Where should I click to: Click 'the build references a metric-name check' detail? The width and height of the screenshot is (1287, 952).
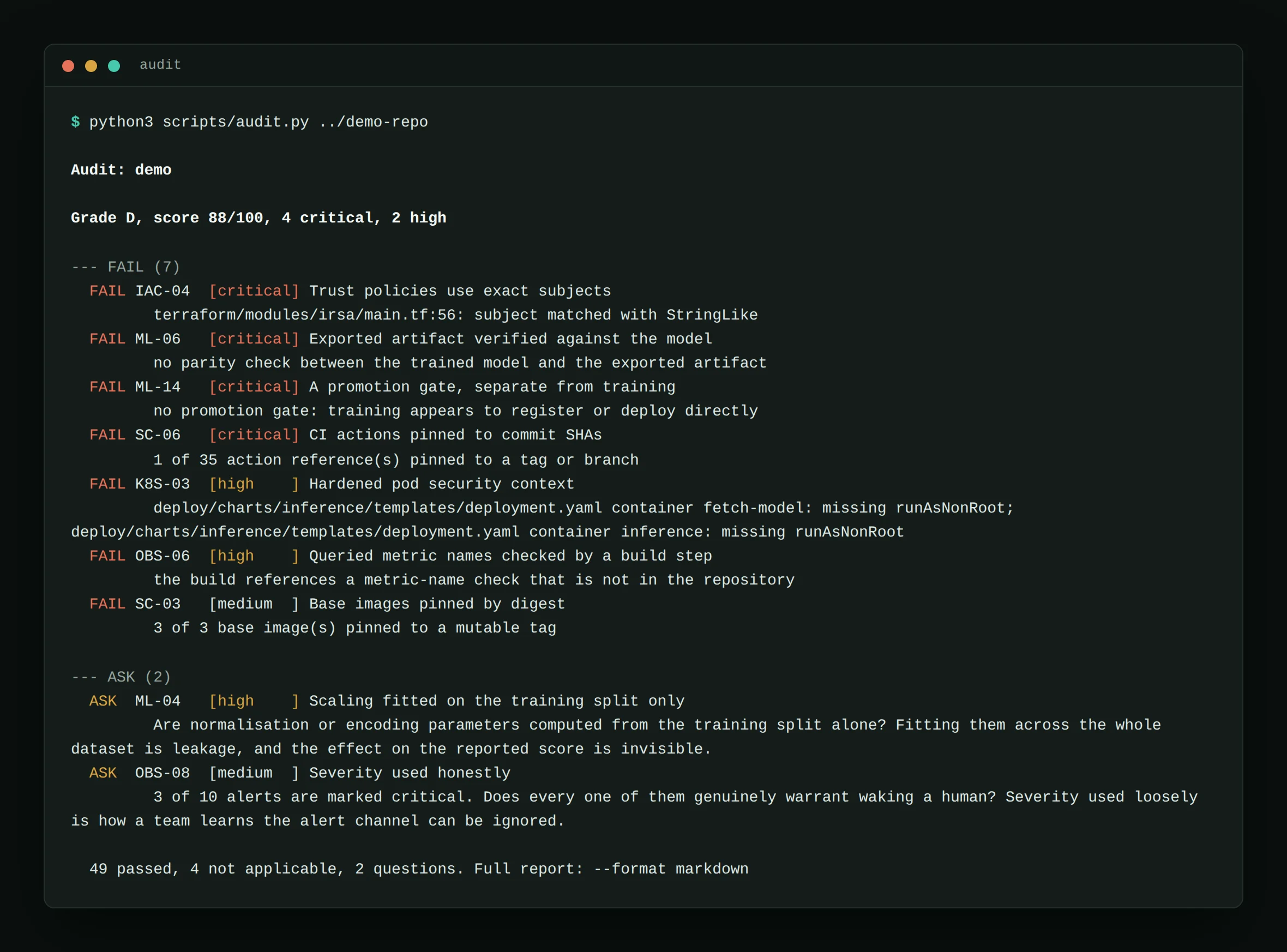click(474, 580)
